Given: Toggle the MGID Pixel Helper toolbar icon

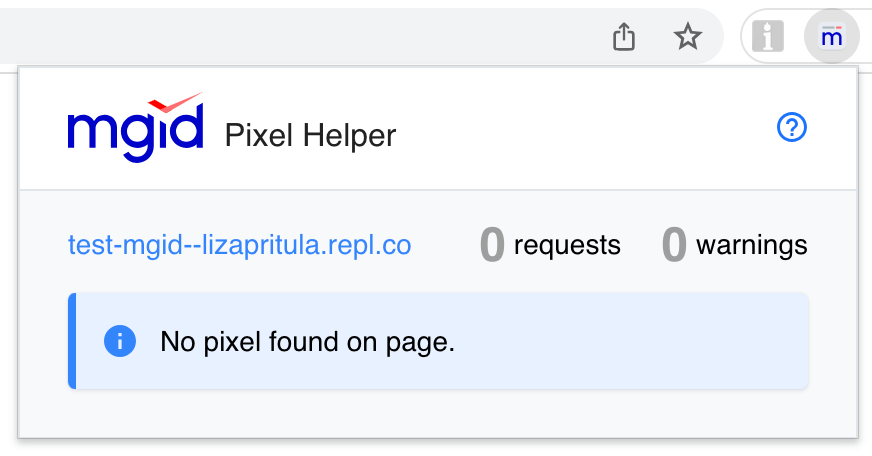Looking at the screenshot, I should tap(831, 38).
